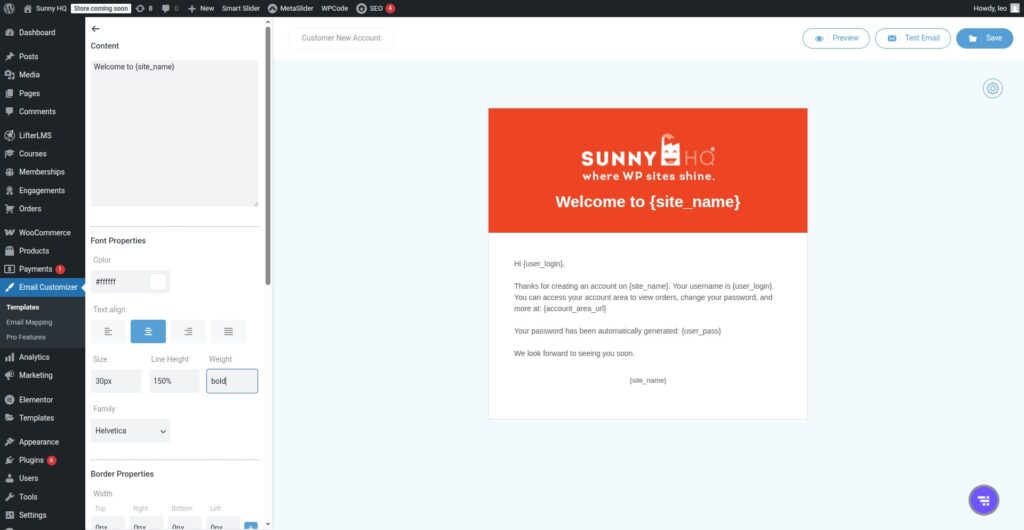This screenshot has height=530, width=1024.
Task: Select right text alignment
Action: click(x=188, y=331)
